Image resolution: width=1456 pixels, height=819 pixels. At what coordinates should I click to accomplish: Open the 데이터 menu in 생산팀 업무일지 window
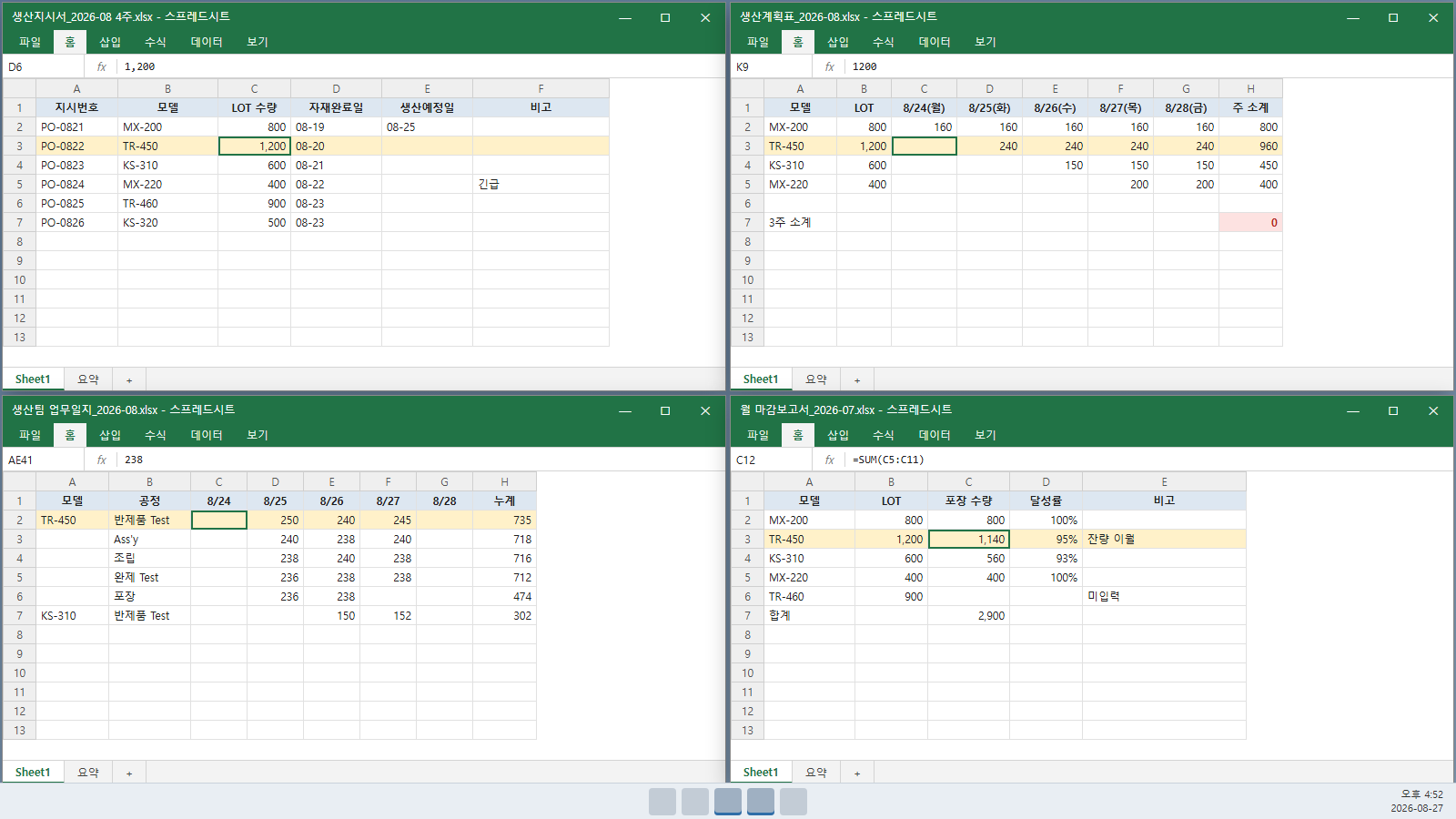click(207, 435)
